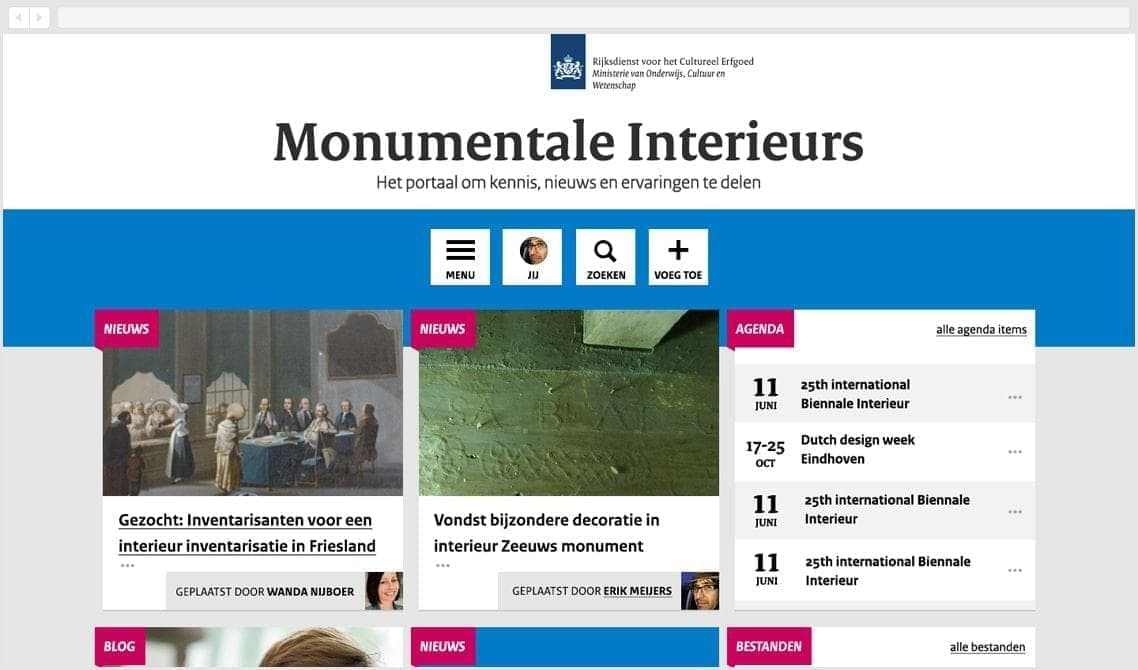
Task: Click the browser back arrow
Action: click(19, 17)
